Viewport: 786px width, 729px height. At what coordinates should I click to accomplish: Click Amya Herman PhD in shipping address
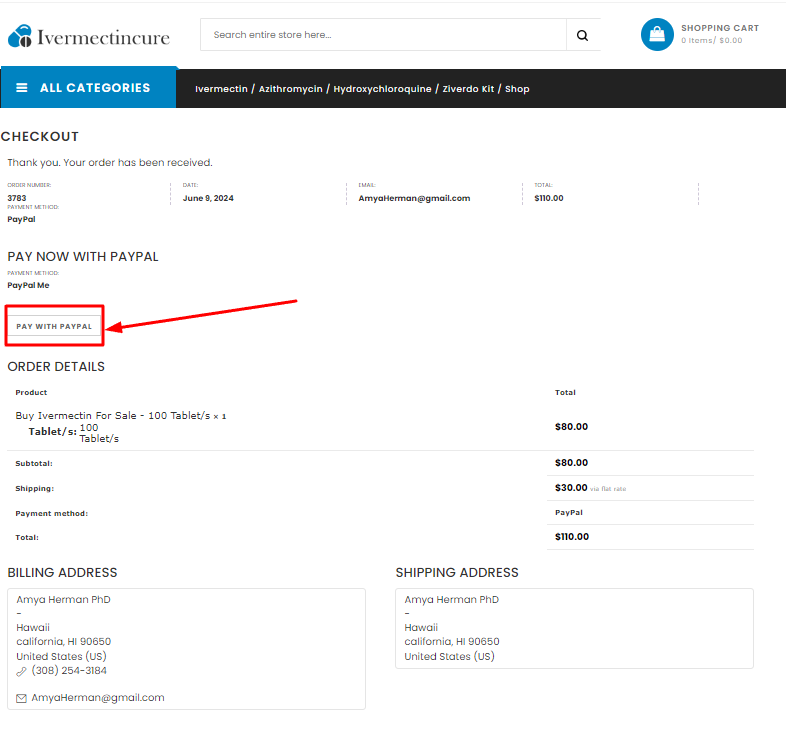[x=452, y=600]
